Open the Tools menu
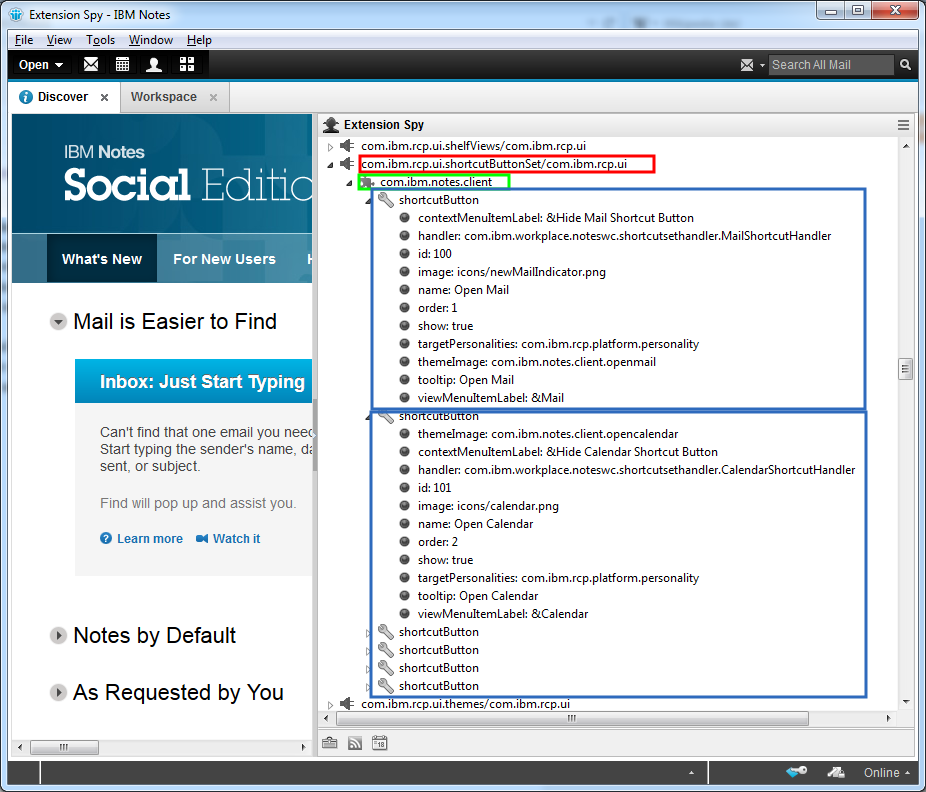Viewport: 926px width, 792px height. 100,40
